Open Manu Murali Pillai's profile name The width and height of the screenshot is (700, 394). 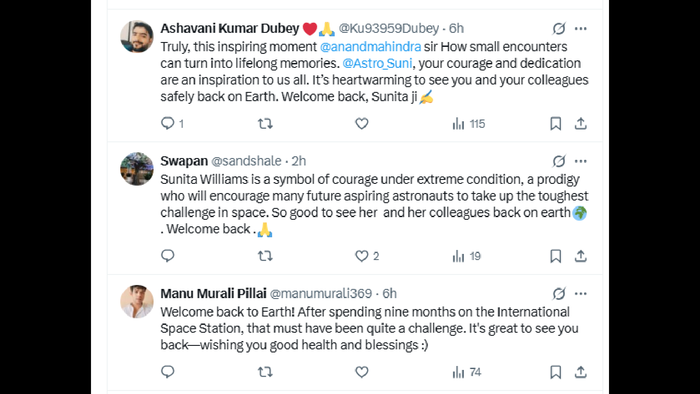coord(213,294)
